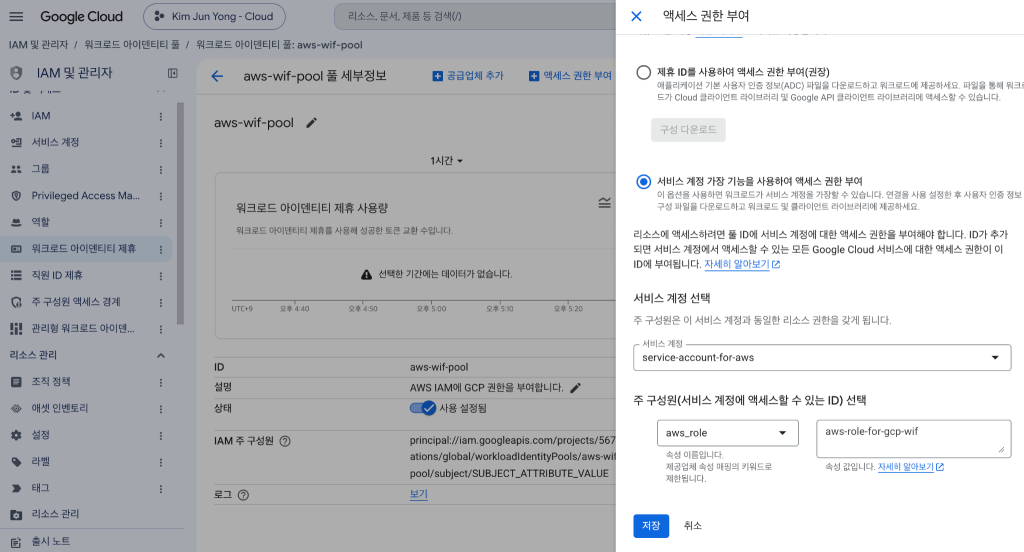Open more options for 설정

pyautogui.click(x=161, y=436)
